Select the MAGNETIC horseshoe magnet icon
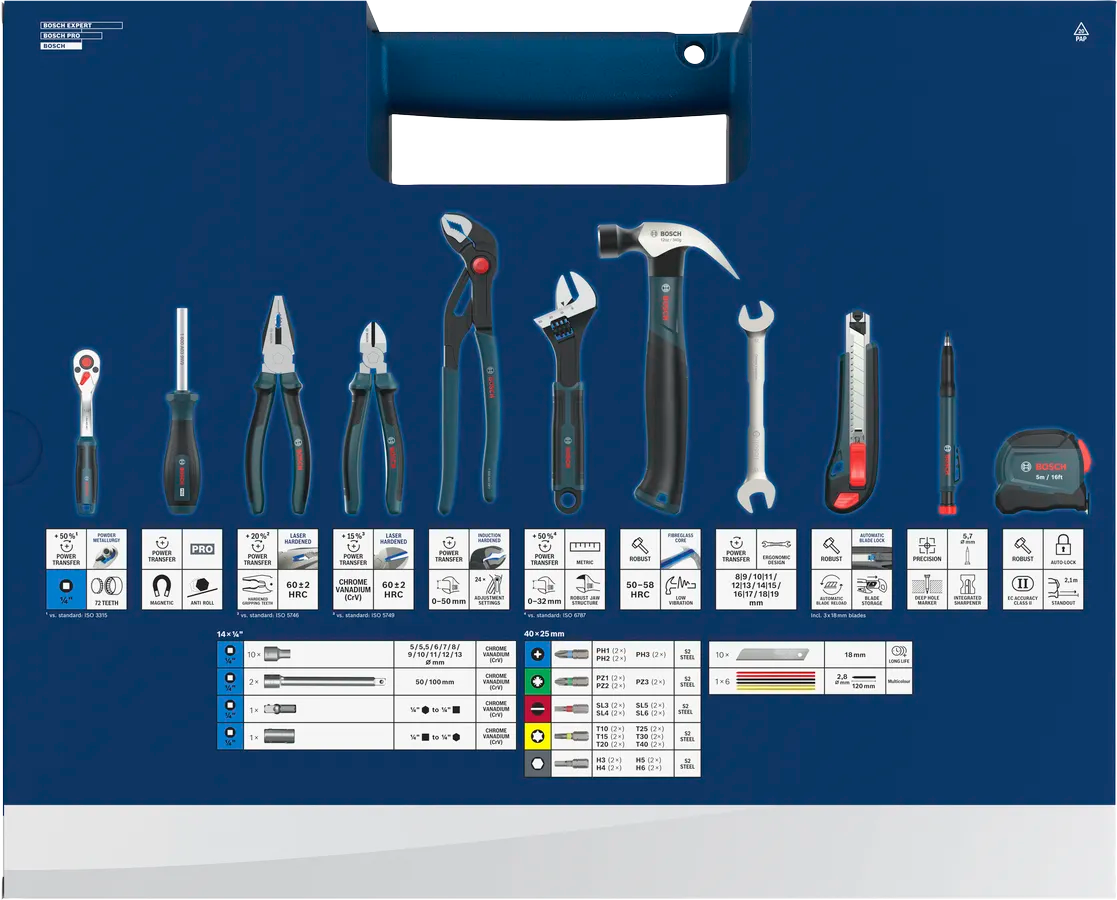Viewport: 1117px width, 900px height. (162, 589)
